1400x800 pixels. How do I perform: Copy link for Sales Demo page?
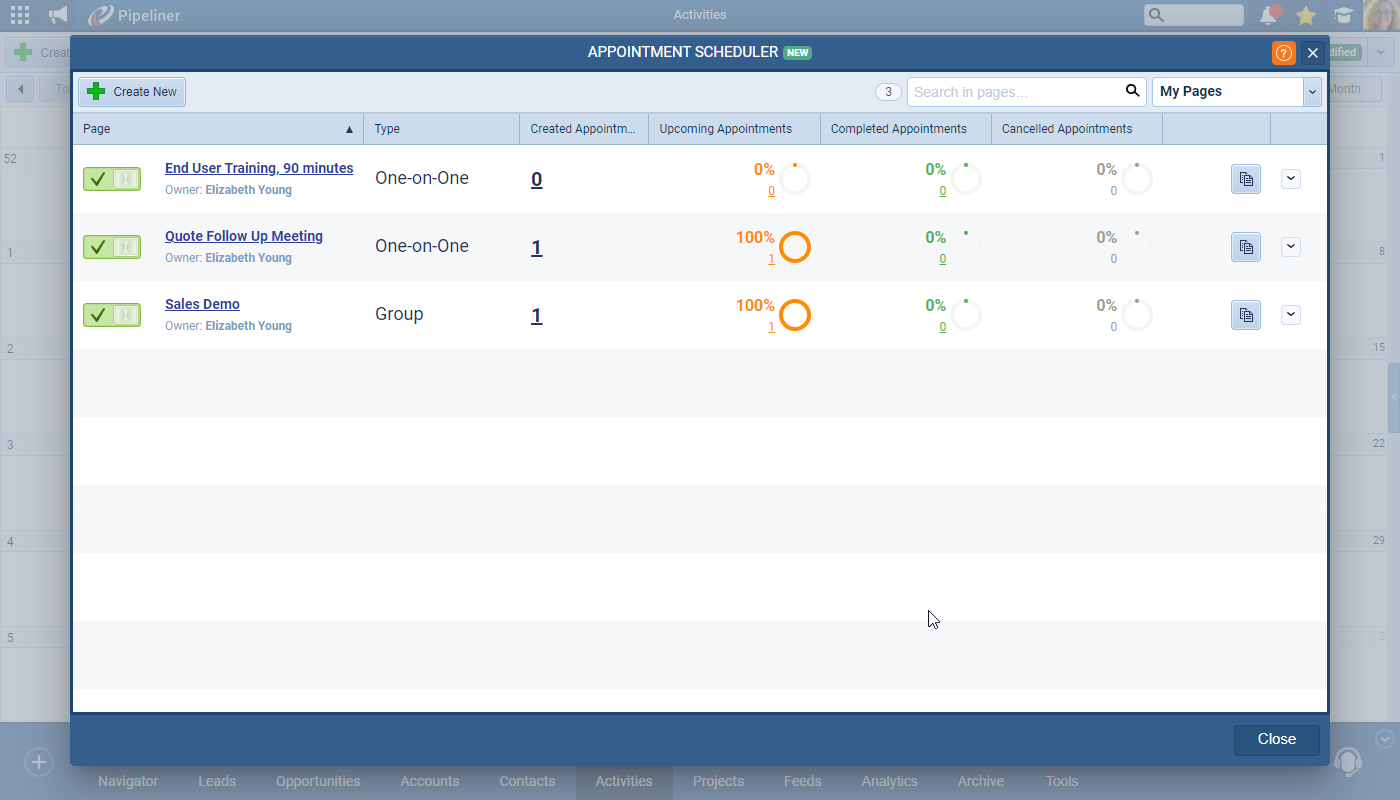tap(1245, 315)
